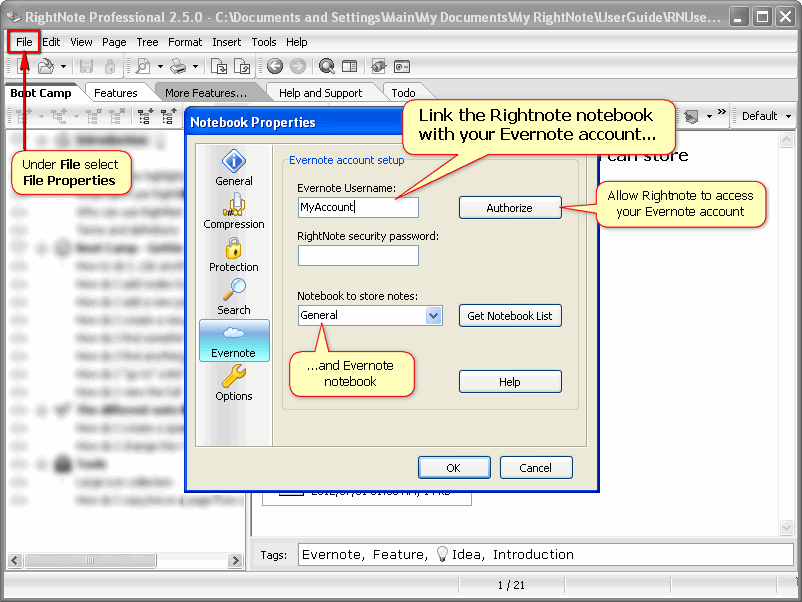
Task: Open the Page menu
Action: click(x=114, y=42)
